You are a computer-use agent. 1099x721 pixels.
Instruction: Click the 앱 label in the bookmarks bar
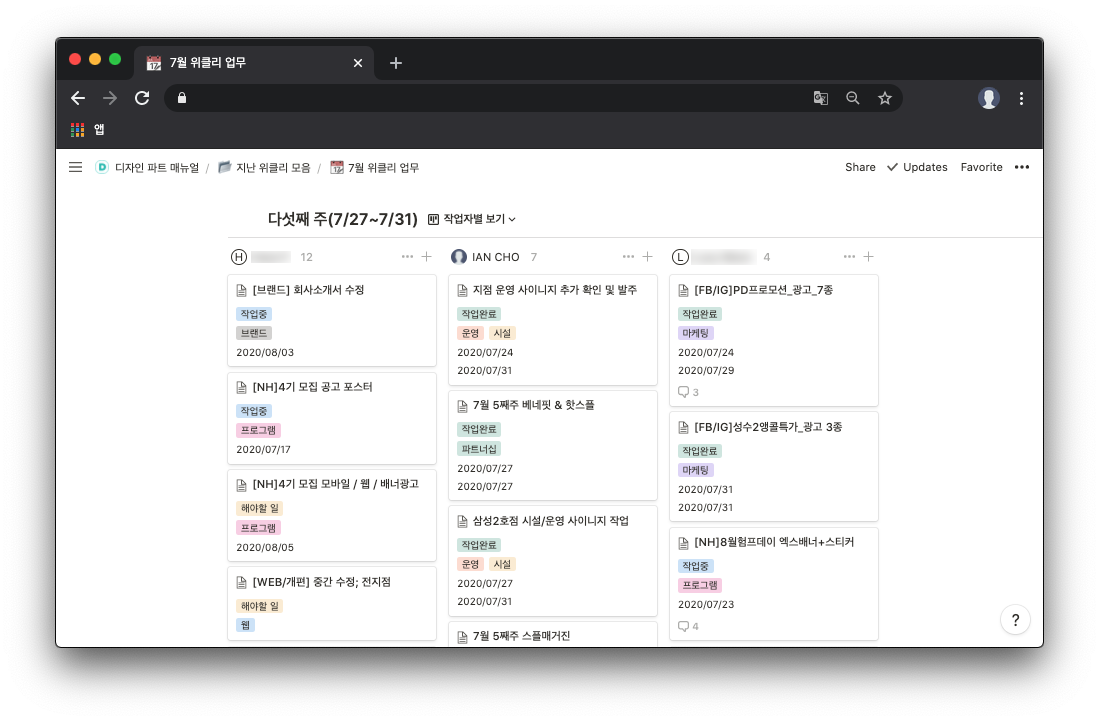(100, 130)
